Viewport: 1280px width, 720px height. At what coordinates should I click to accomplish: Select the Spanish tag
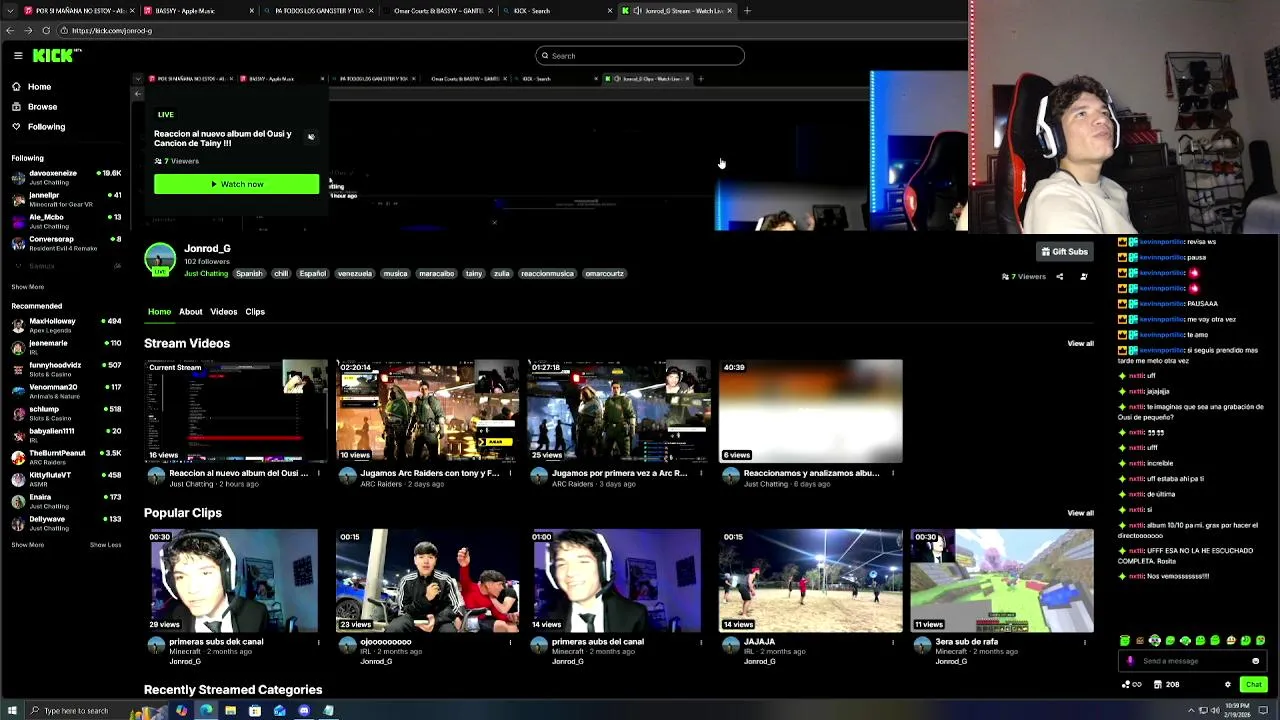pos(249,274)
